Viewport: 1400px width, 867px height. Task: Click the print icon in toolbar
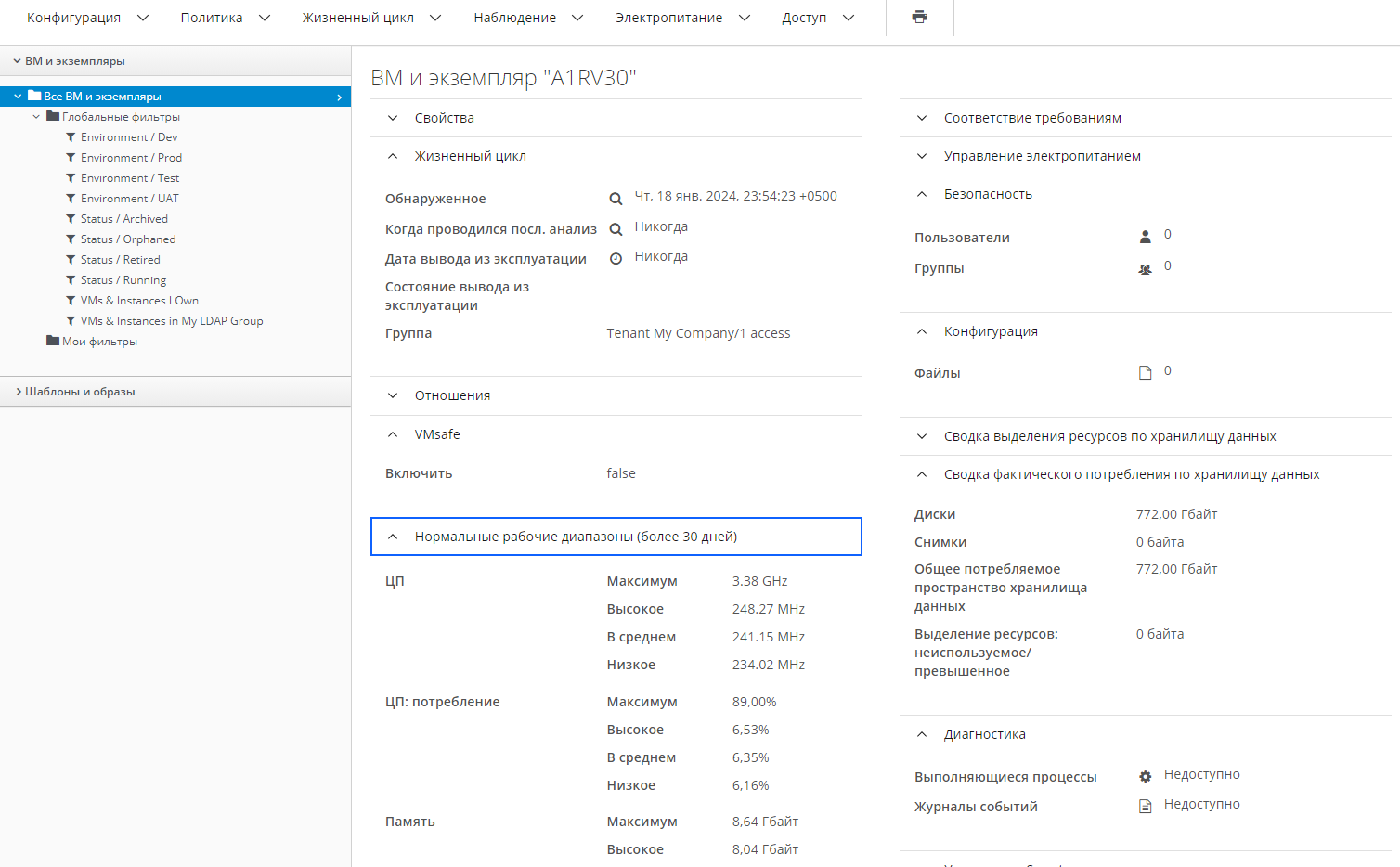coord(919,18)
